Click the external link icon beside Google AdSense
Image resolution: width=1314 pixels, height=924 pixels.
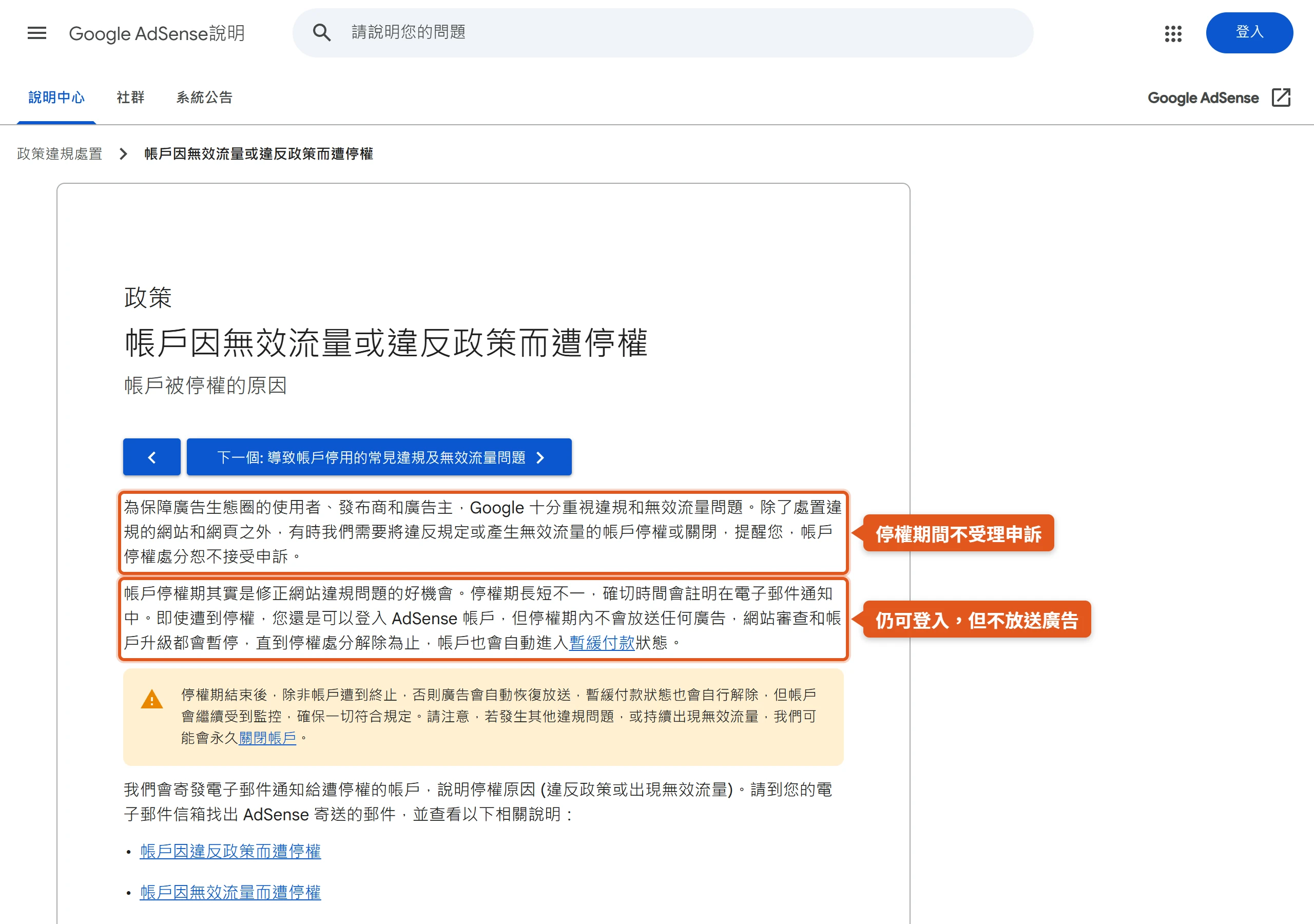pyautogui.click(x=1281, y=98)
